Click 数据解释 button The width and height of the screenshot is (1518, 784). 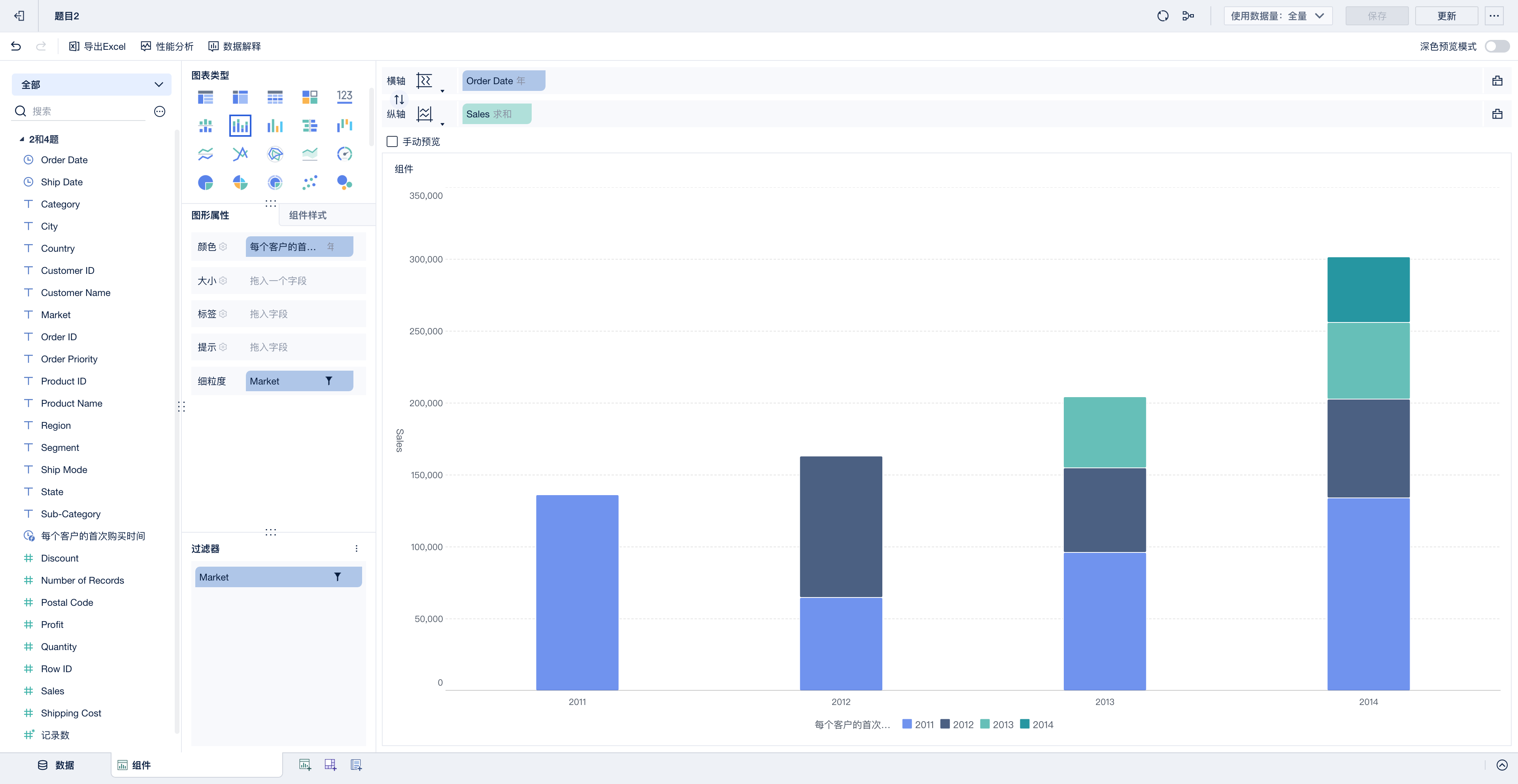pos(234,46)
